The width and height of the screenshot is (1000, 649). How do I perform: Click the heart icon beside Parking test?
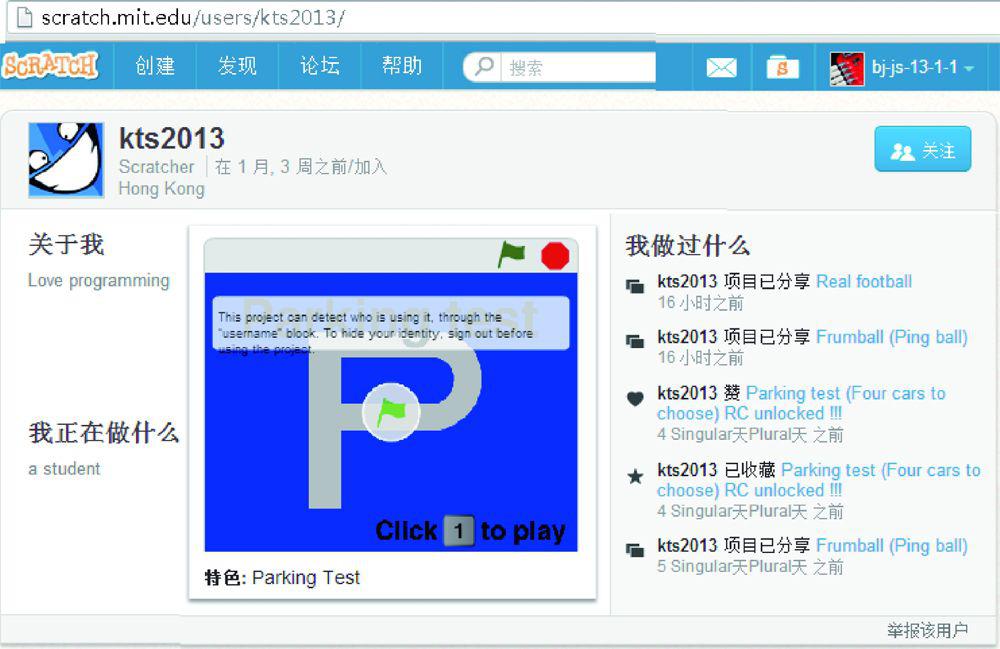click(x=635, y=398)
